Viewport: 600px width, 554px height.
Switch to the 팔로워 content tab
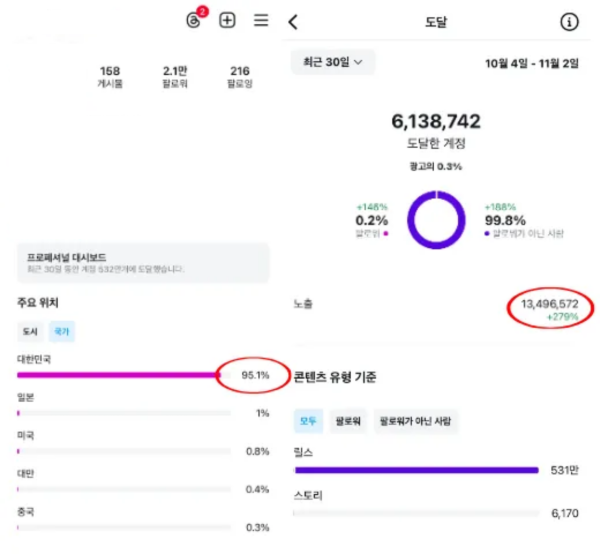(x=348, y=421)
